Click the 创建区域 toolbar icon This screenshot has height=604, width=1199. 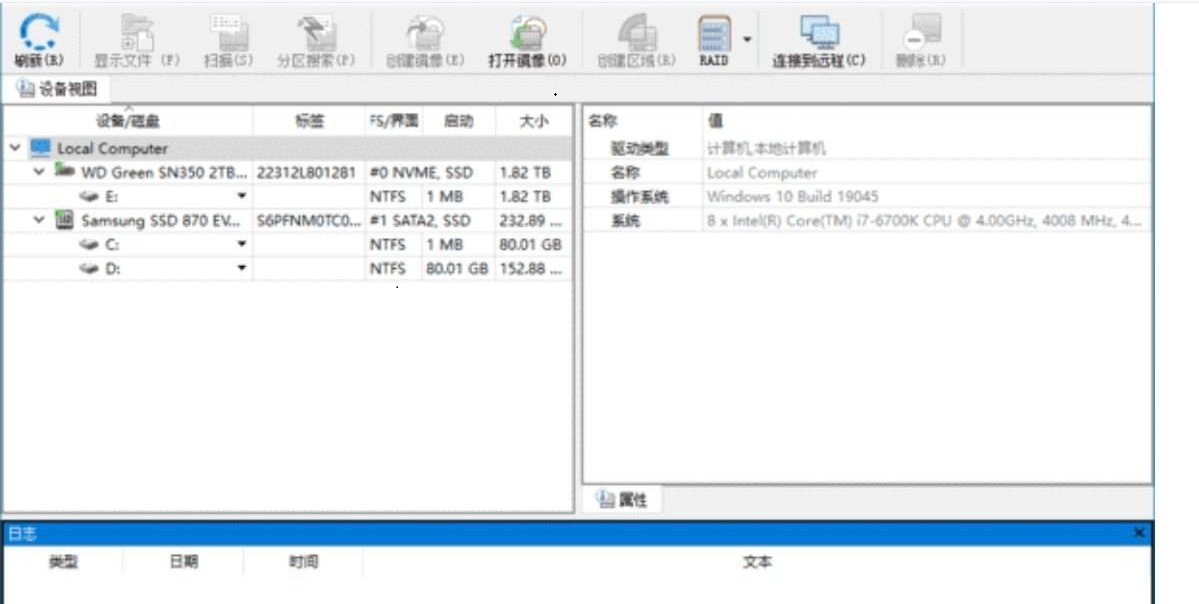click(637, 35)
